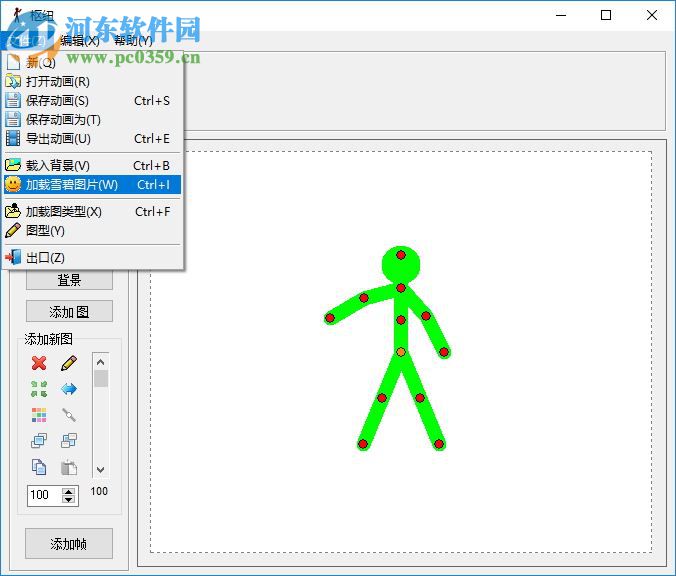Click the red right elbow handle
The width and height of the screenshot is (676, 576).
426,316
